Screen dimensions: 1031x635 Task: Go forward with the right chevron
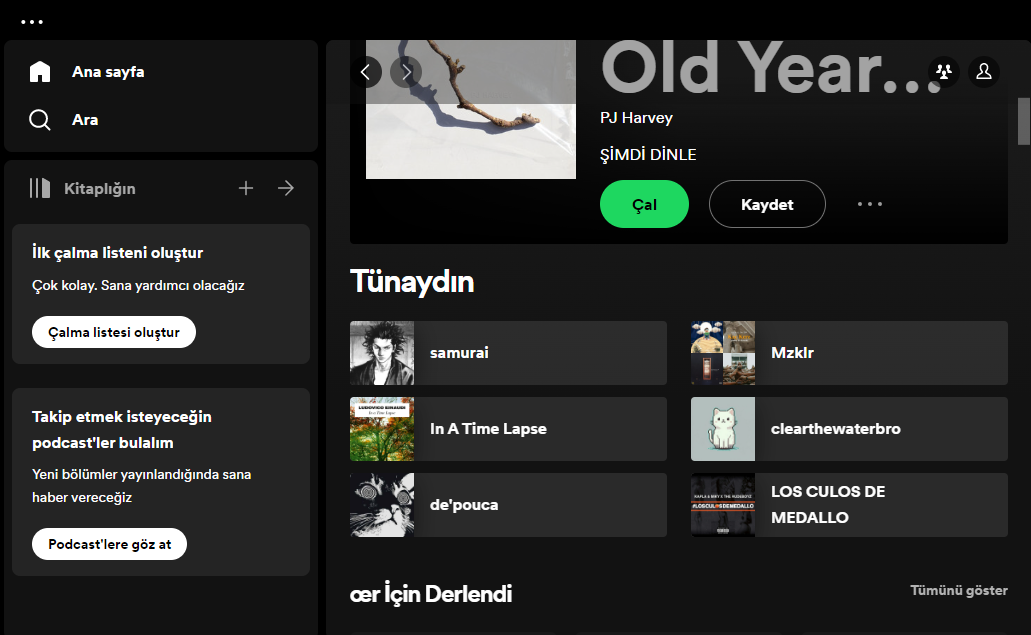tap(406, 72)
